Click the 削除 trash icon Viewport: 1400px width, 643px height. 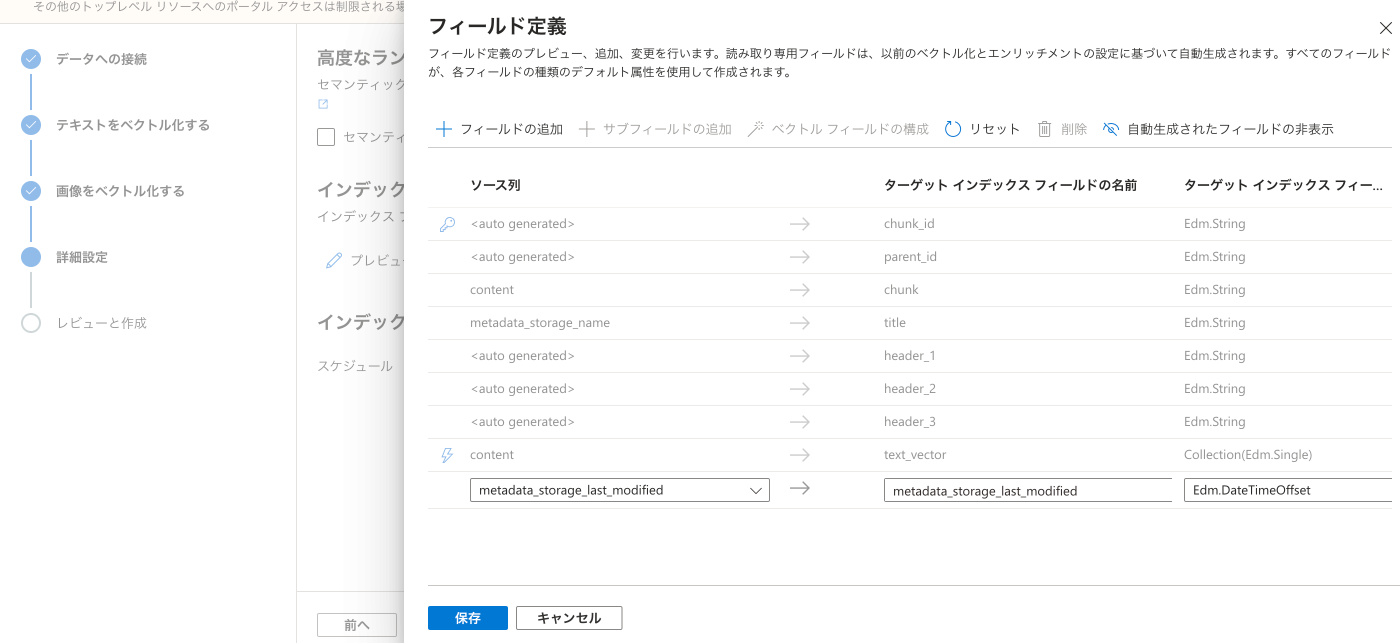tap(1044, 129)
